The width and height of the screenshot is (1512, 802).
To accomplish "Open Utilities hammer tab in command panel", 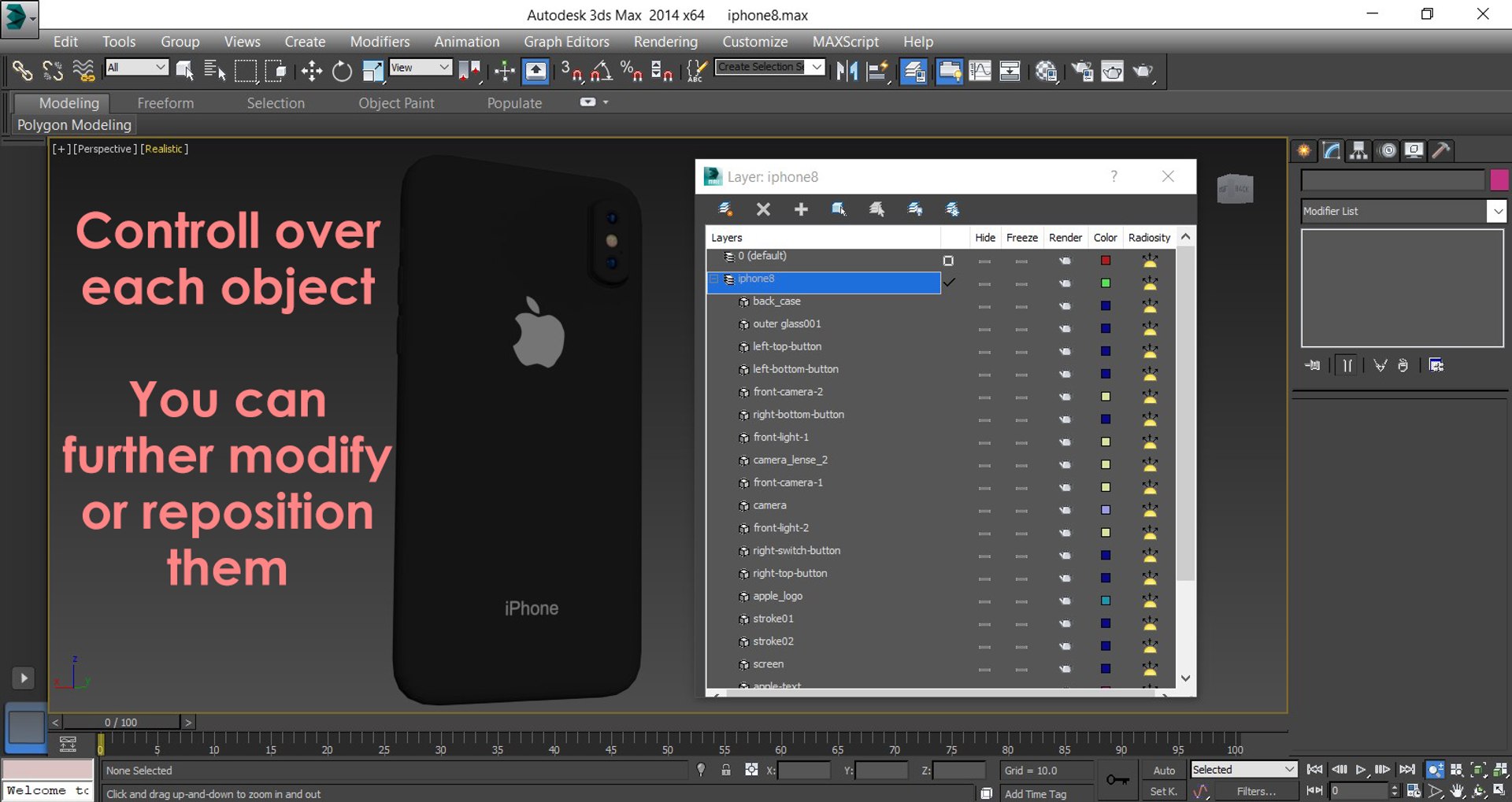I will 1441,150.
